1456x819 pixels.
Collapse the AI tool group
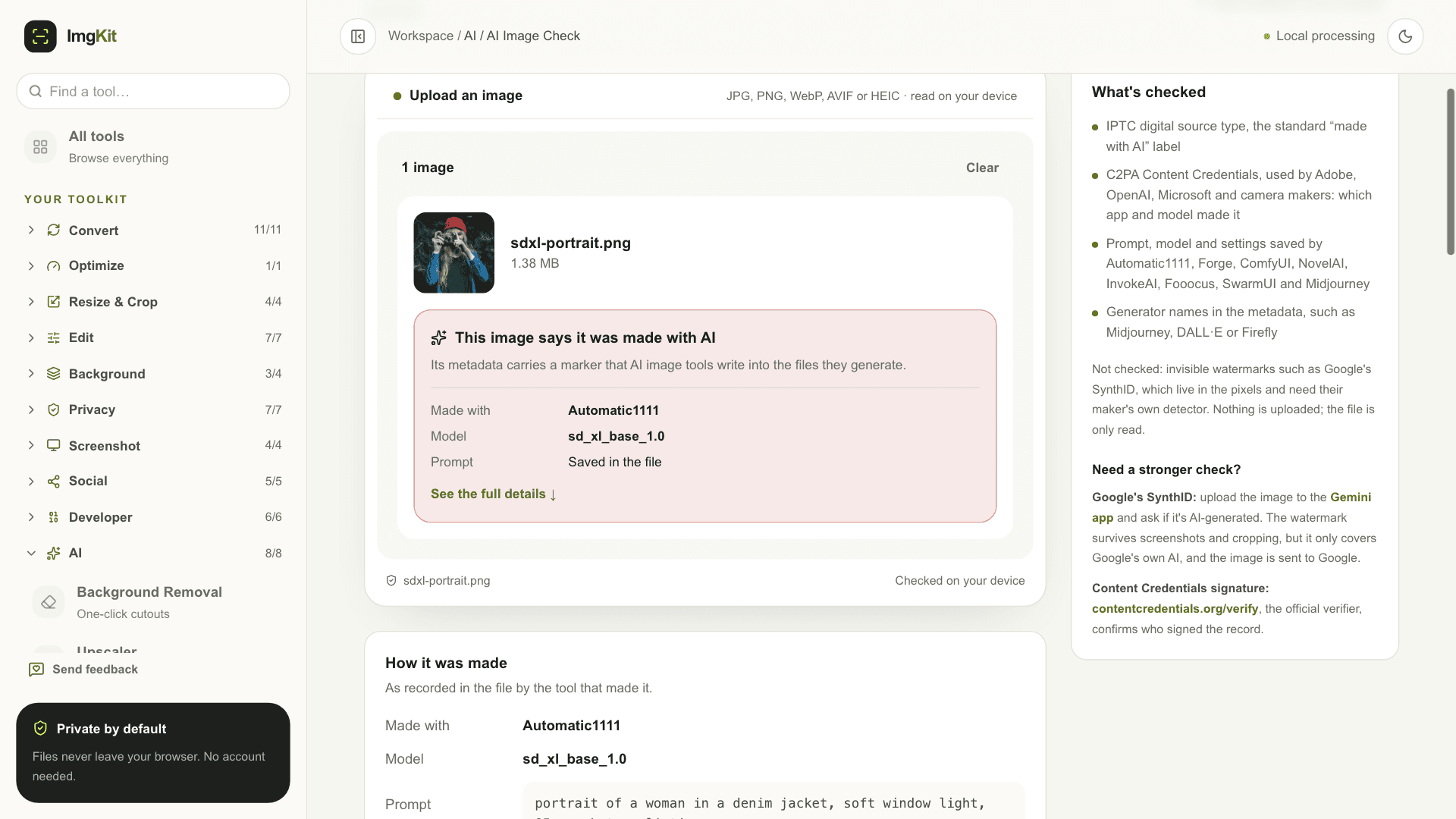click(x=31, y=553)
